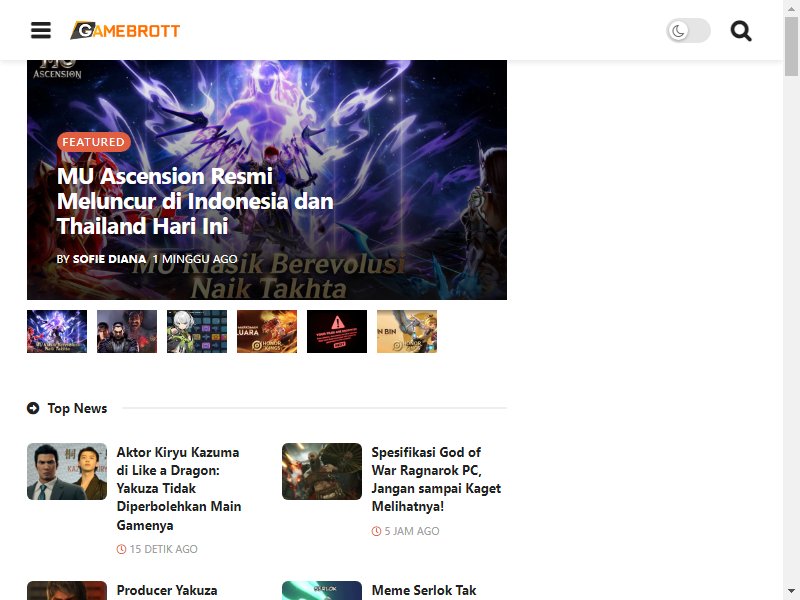The width and height of the screenshot is (800, 600).
Task: Click the scrollbar up arrow
Action: pos(791,8)
